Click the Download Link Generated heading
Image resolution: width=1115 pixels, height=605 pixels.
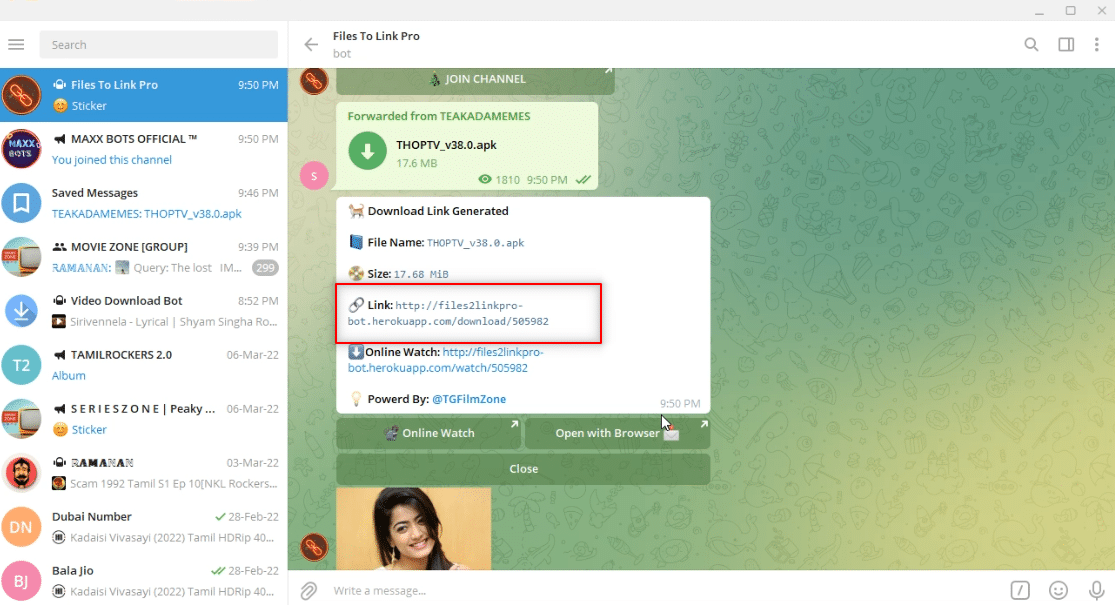click(438, 211)
